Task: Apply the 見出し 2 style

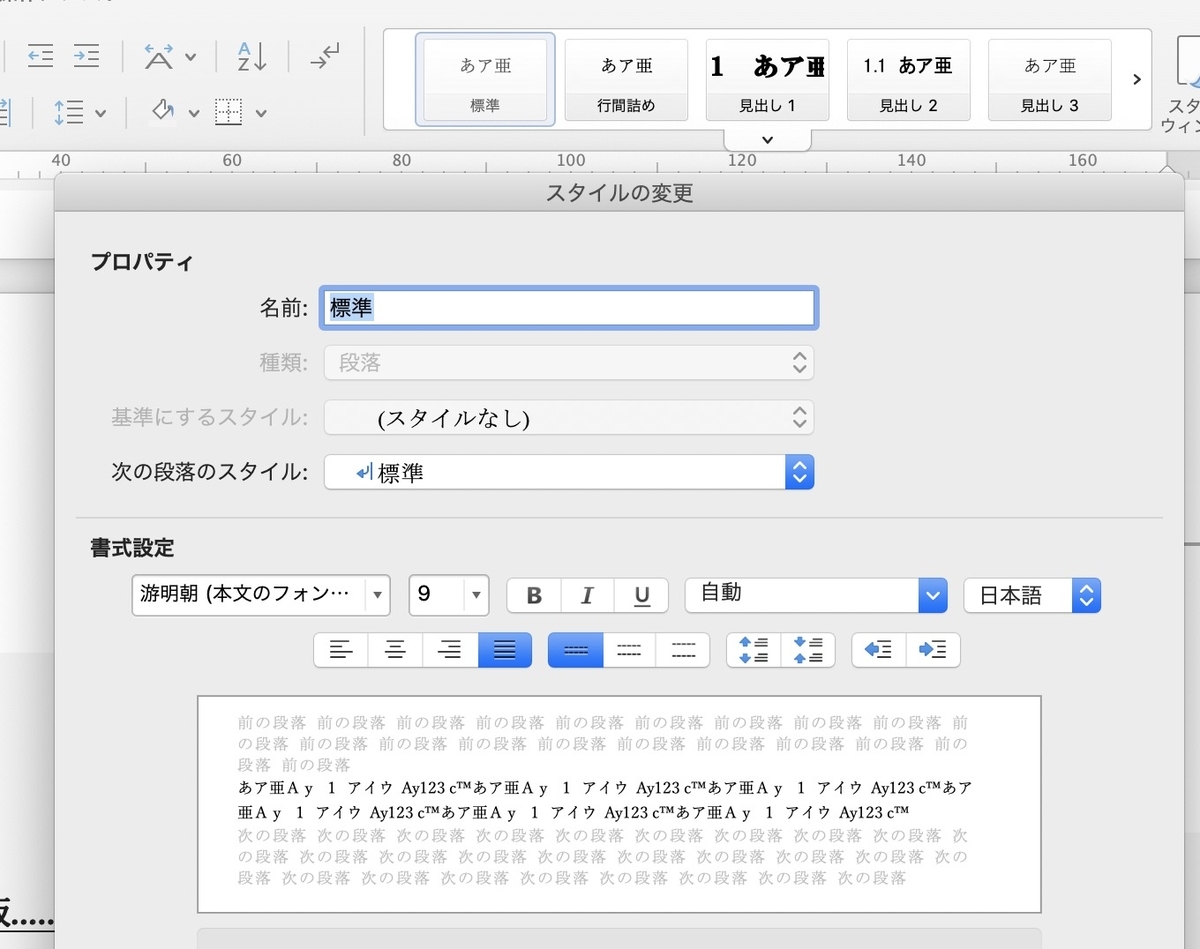Action: click(x=908, y=79)
